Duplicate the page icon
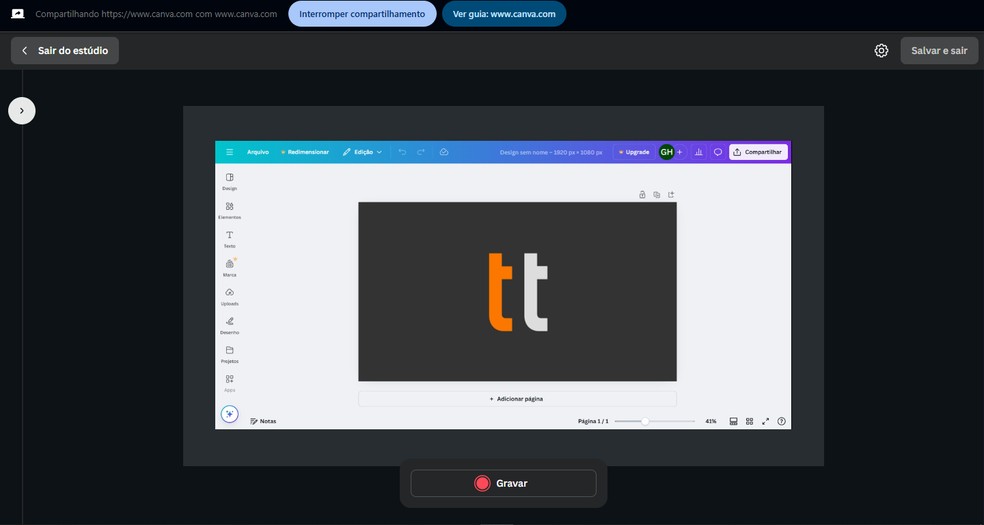Viewport: 984px width, 525px height. (656, 194)
